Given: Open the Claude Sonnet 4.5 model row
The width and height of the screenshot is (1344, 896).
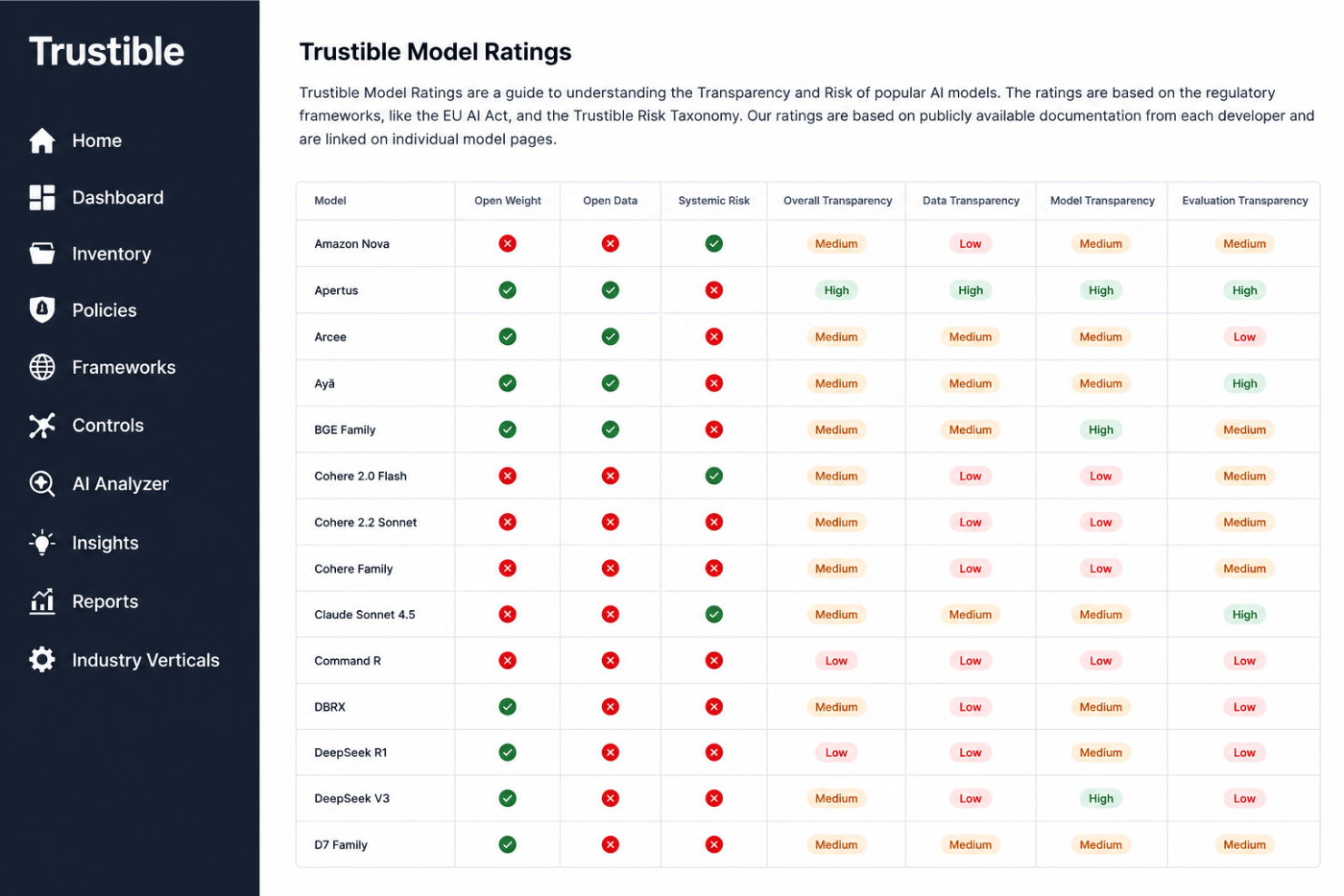Looking at the screenshot, I should tap(808, 615).
